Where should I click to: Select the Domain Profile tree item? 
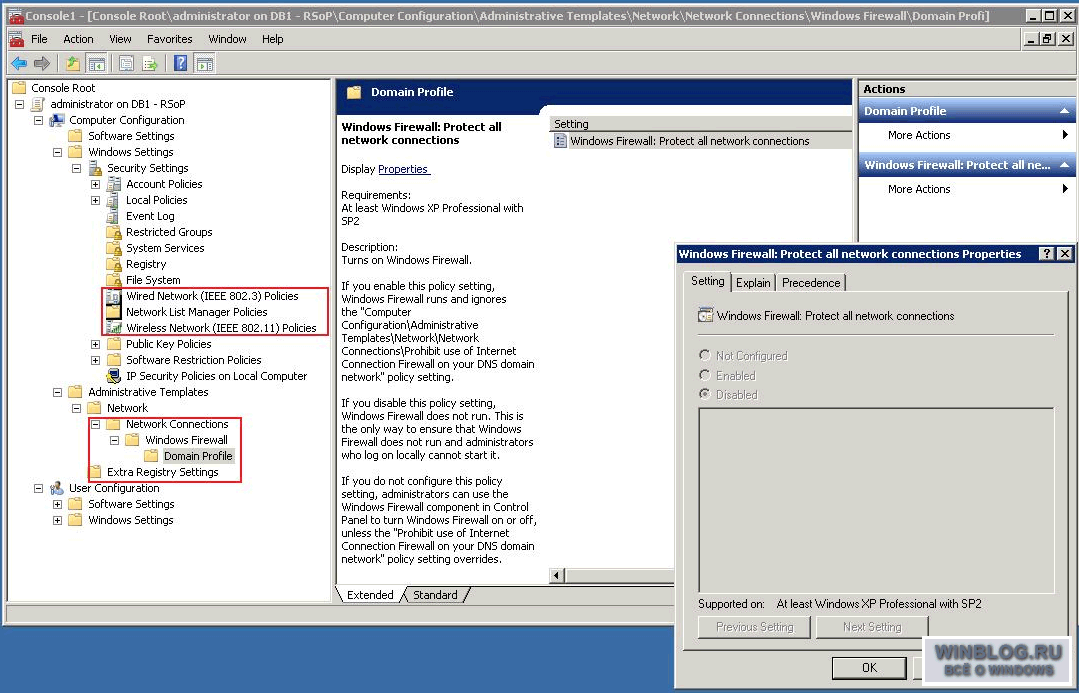pos(198,456)
